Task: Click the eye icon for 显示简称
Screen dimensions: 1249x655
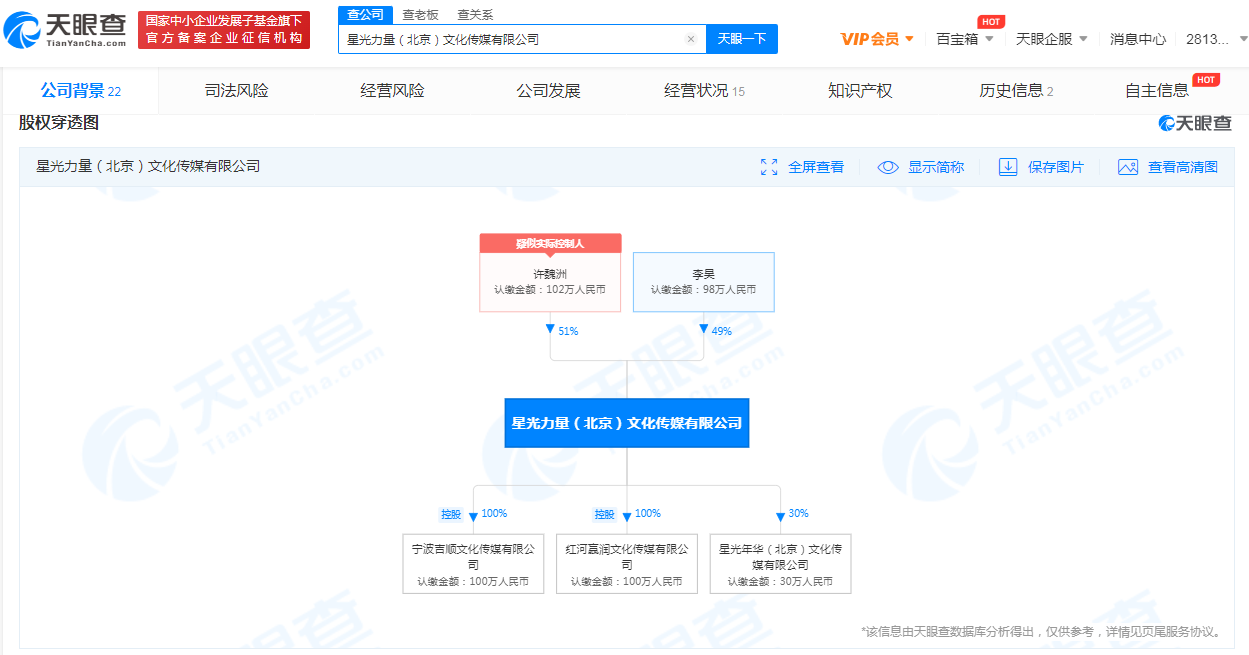Action: tap(888, 167)
